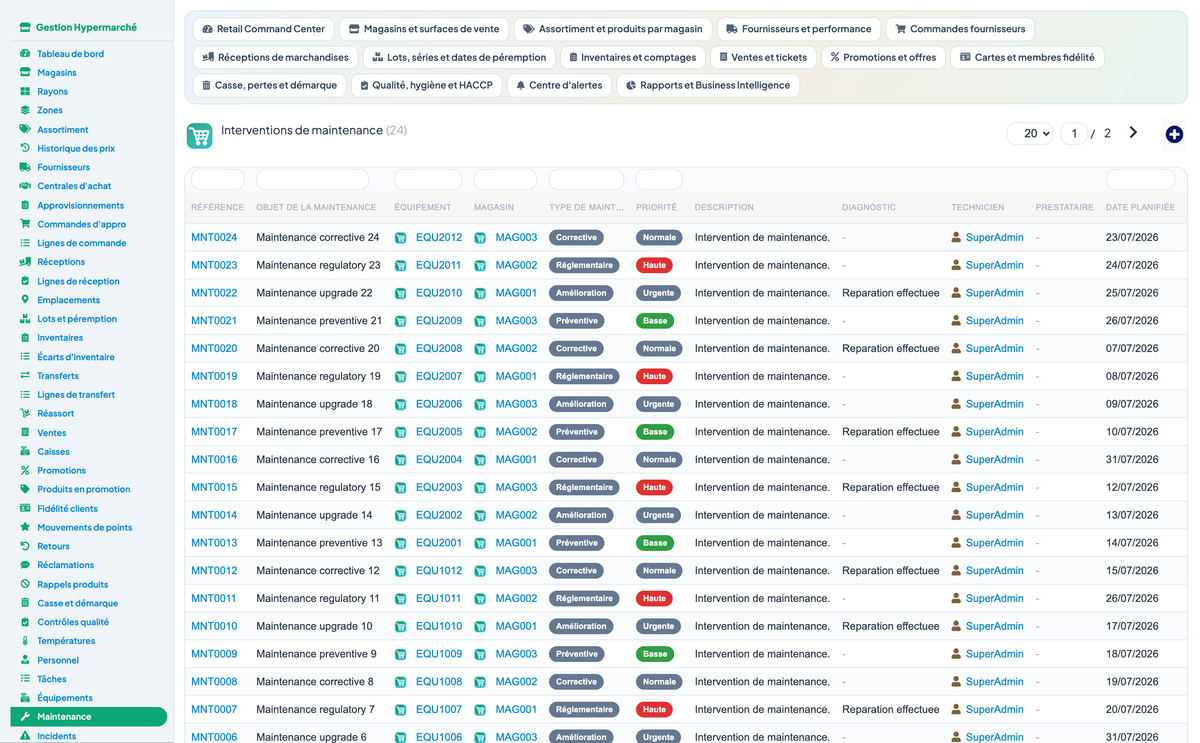
Task: Click date 23/07/2026 in MNT0024 row
Action: (x=1132, y=238)
